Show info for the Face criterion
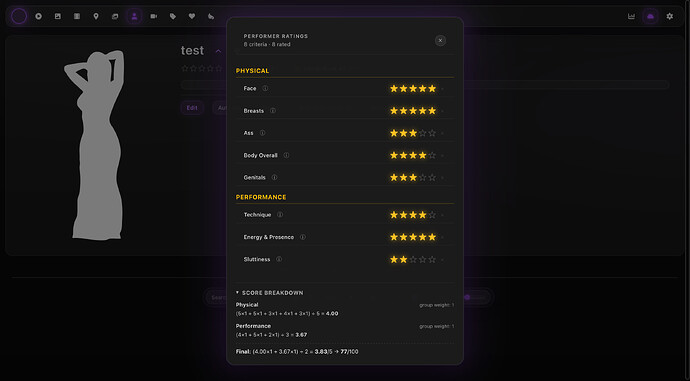The width and height of the screenshot is (690, 381). pyautogui.click(x=265, y=88)
